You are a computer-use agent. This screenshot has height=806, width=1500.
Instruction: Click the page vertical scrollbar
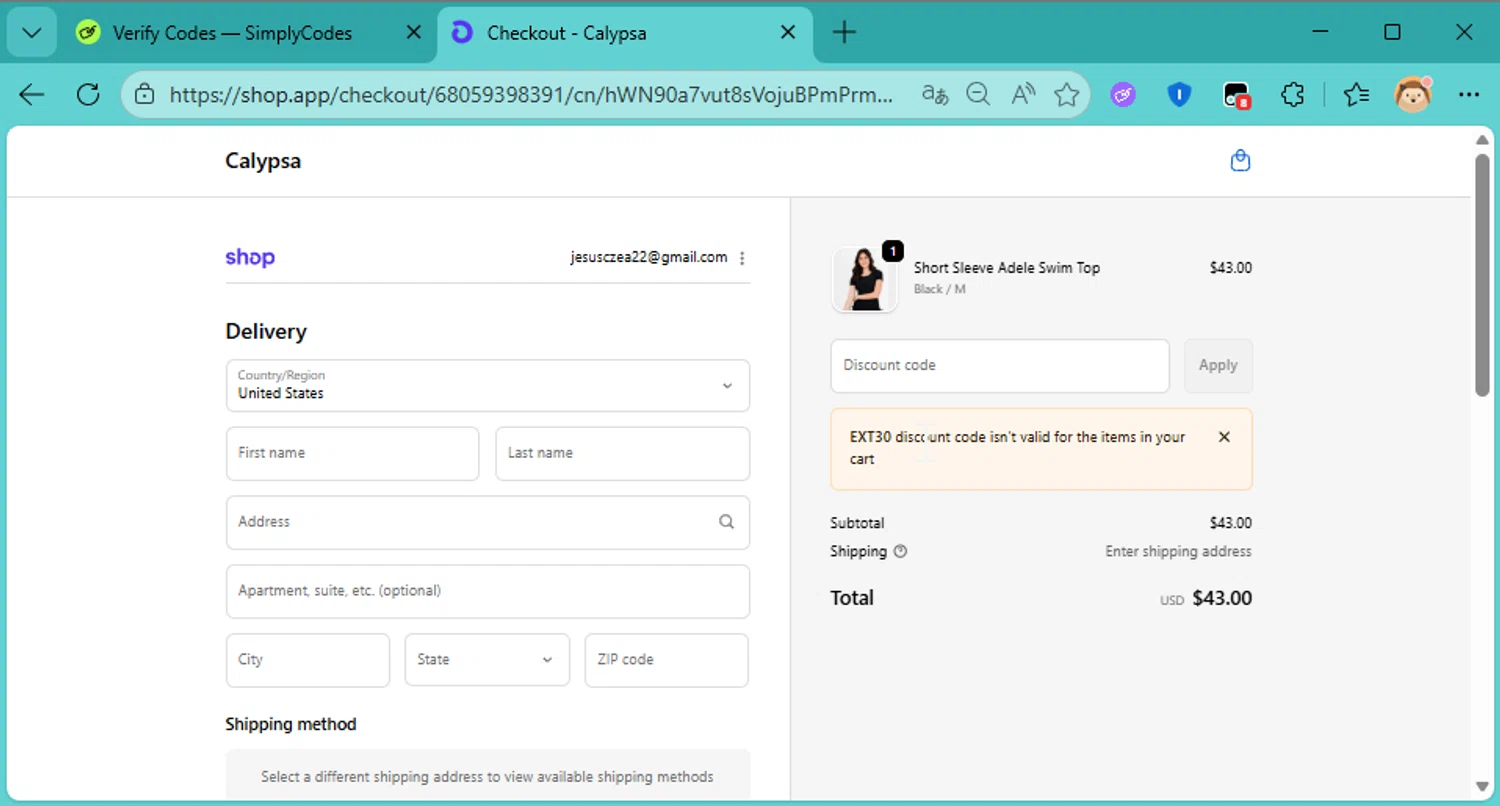click(1483, 275)
